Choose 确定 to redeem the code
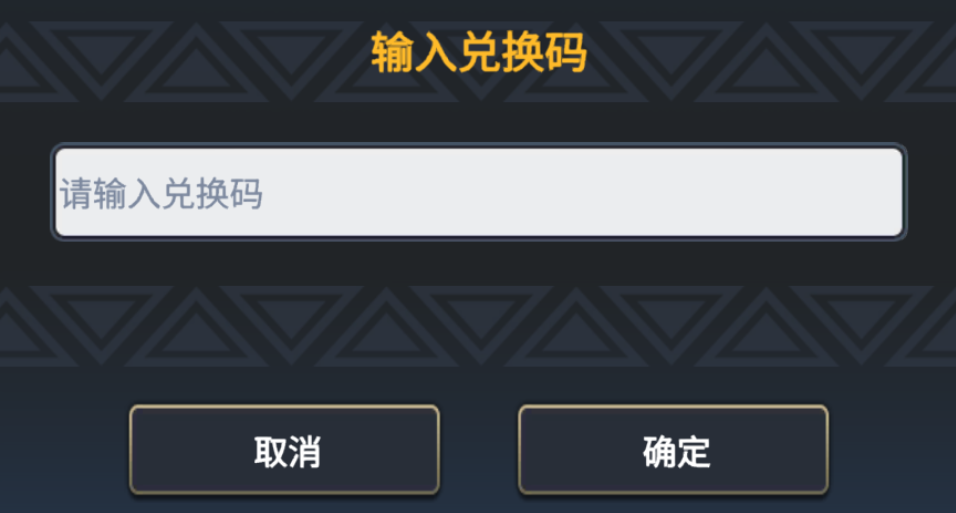This screenshot has width=956, height=513. [x=673, y=450]
